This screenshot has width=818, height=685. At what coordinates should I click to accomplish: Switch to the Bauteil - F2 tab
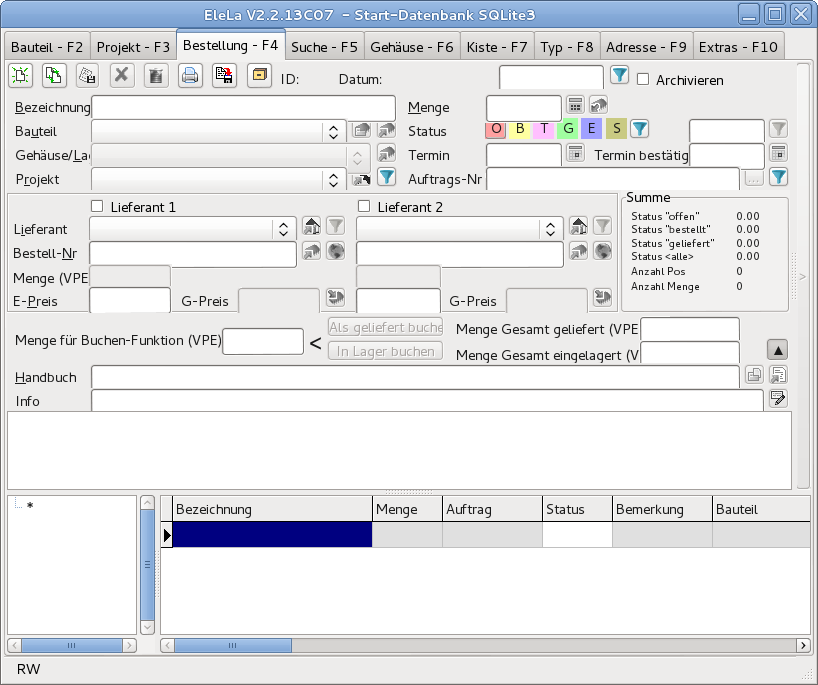coord(47,47)
